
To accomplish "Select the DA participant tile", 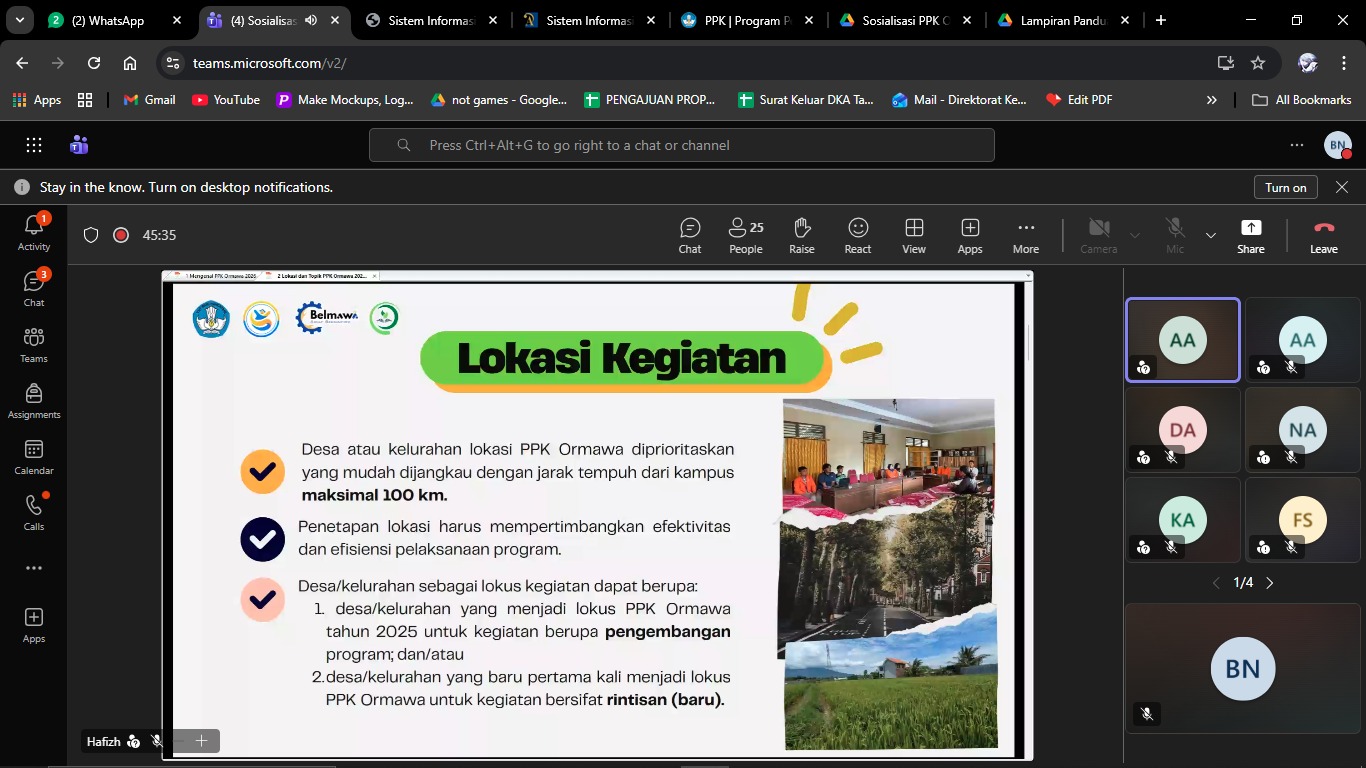I will click(1183, 430).
